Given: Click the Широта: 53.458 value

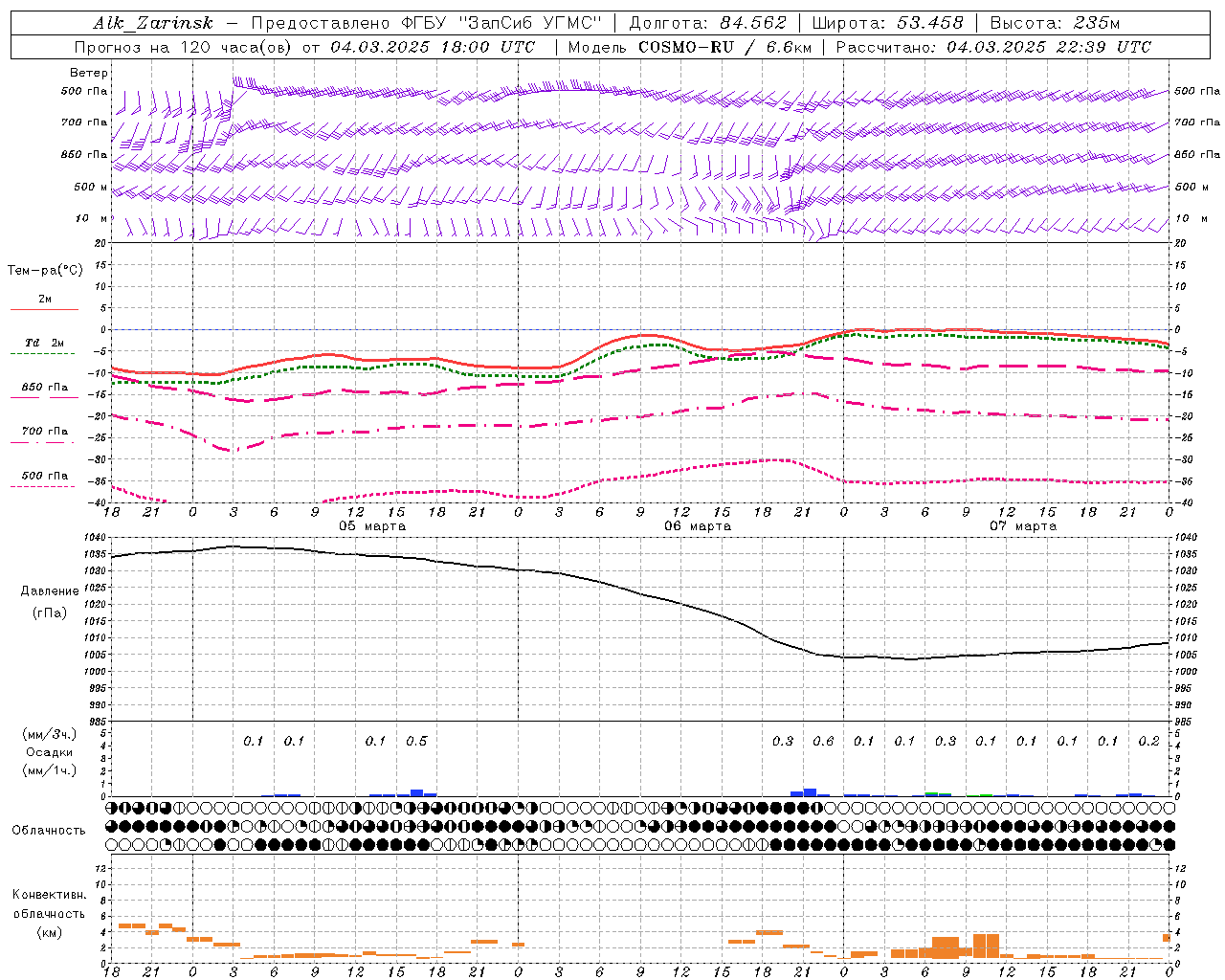Looking at the screenshot, I should 887,23.
